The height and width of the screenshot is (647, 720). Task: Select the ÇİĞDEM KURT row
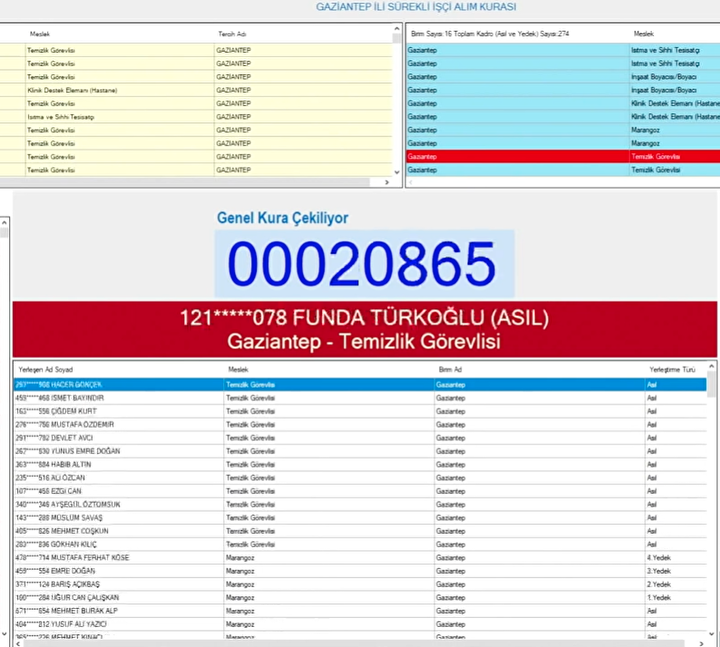click(x=360, y=411)
